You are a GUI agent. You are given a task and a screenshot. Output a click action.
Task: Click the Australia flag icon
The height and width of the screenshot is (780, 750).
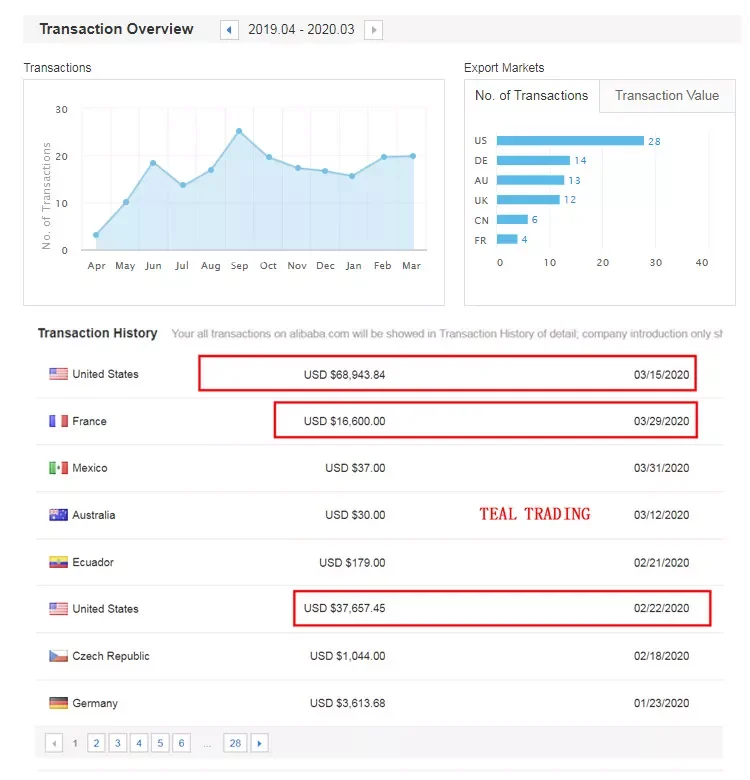[58, 515]
